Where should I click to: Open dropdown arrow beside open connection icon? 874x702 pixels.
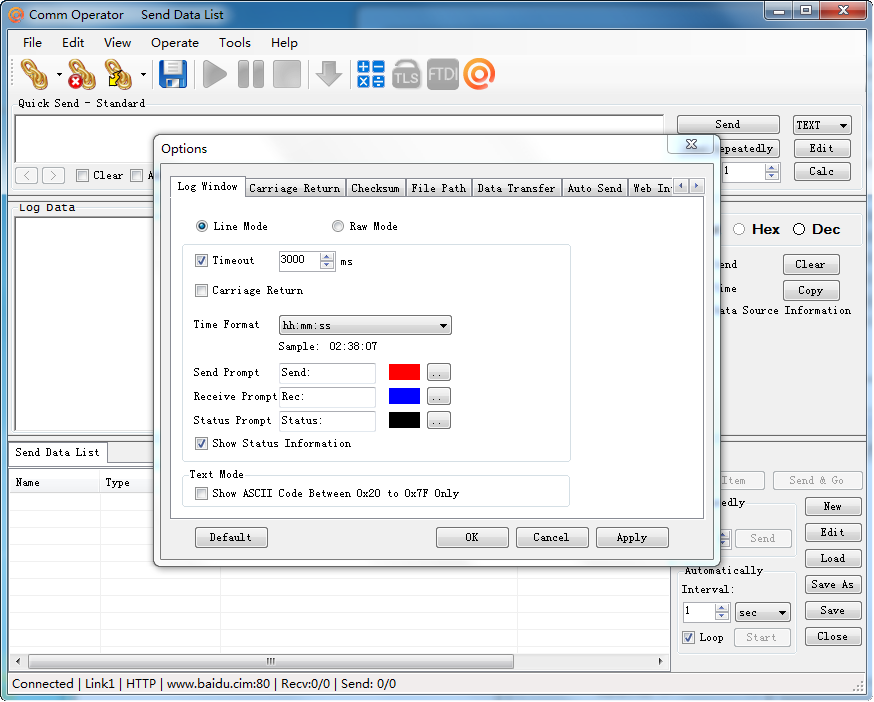click(59, 74)
